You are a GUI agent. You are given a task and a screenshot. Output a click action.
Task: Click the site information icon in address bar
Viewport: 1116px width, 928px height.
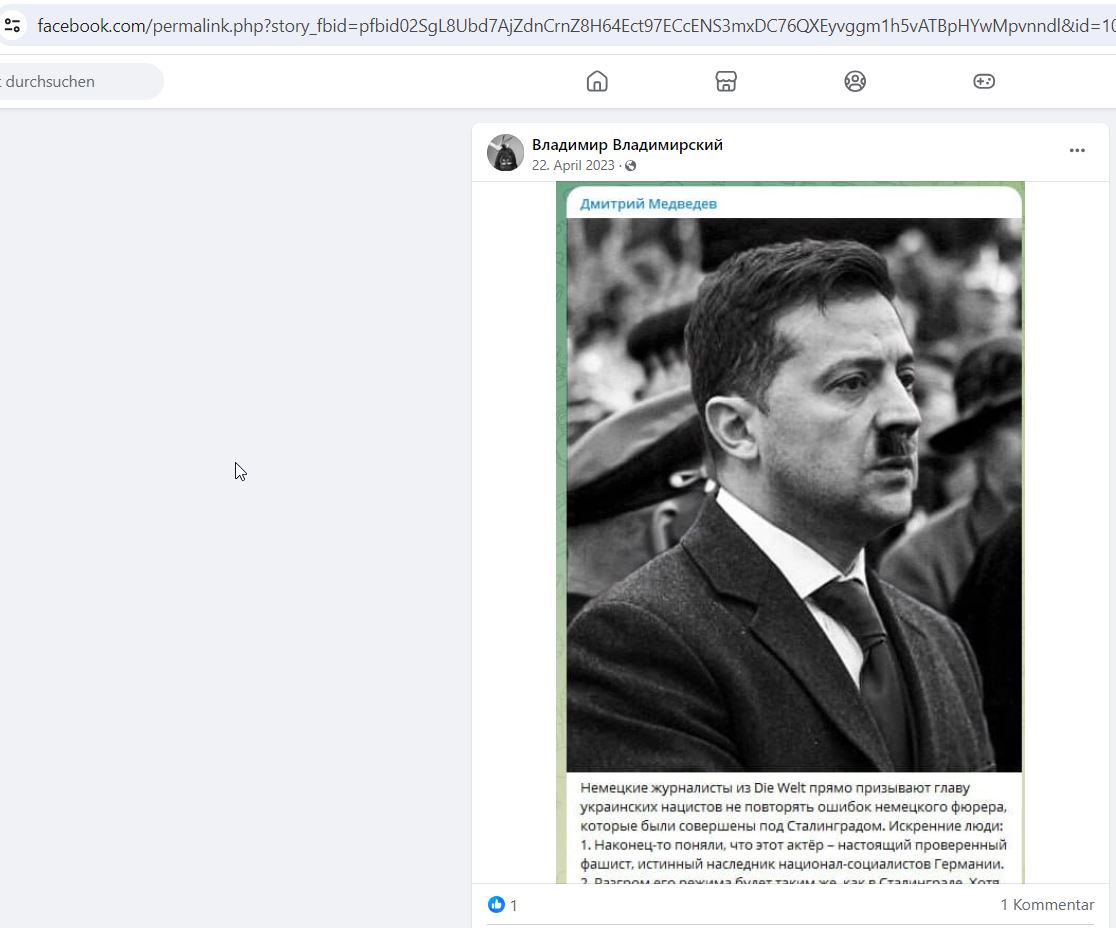(x=12, y=26)
